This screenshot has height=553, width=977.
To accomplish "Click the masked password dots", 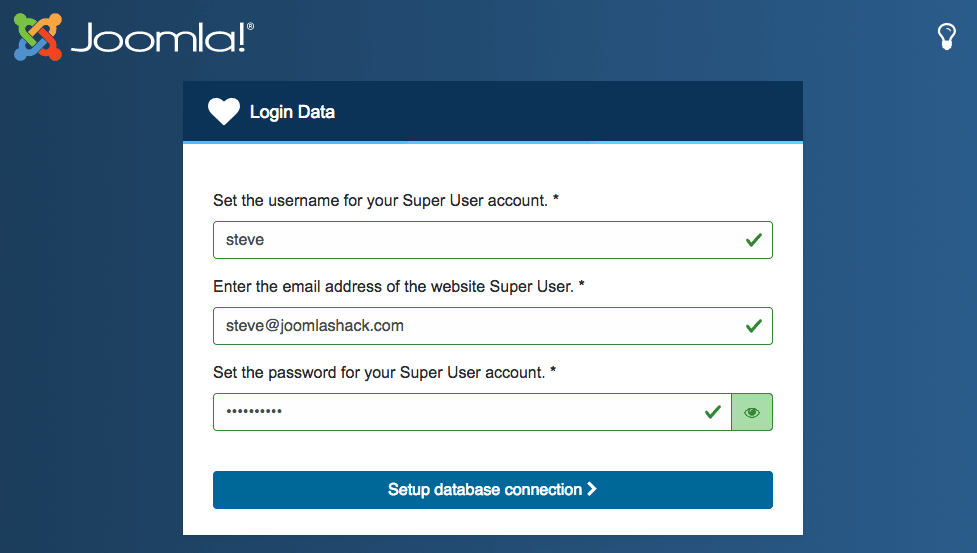I will (254, 411).
